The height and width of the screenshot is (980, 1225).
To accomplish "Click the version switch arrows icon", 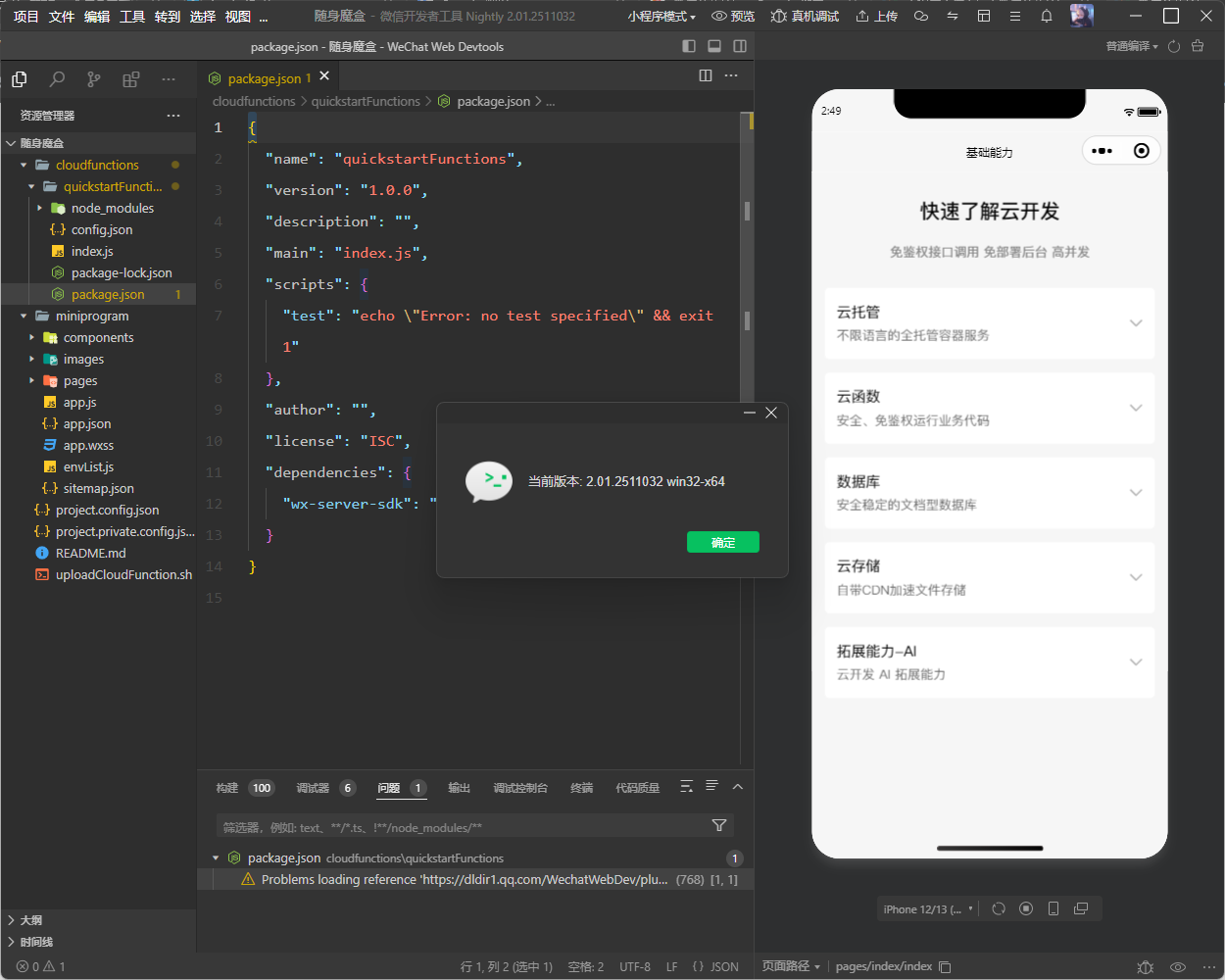I will coord(952,17).
